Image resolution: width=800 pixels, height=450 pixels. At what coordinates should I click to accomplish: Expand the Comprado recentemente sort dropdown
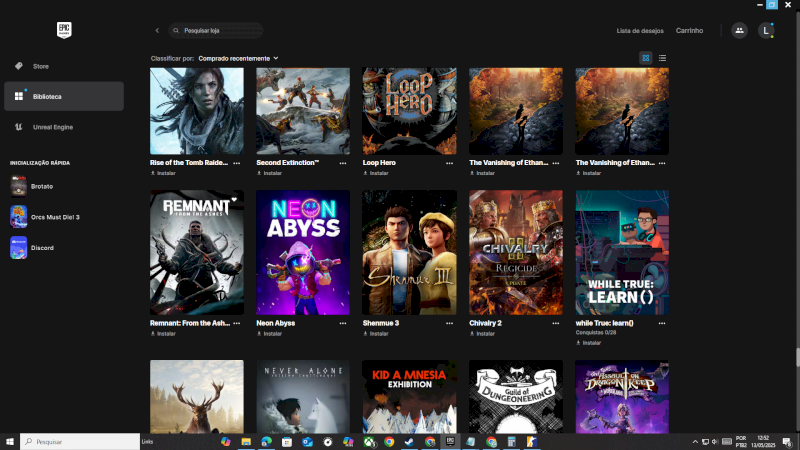(238, 59)
